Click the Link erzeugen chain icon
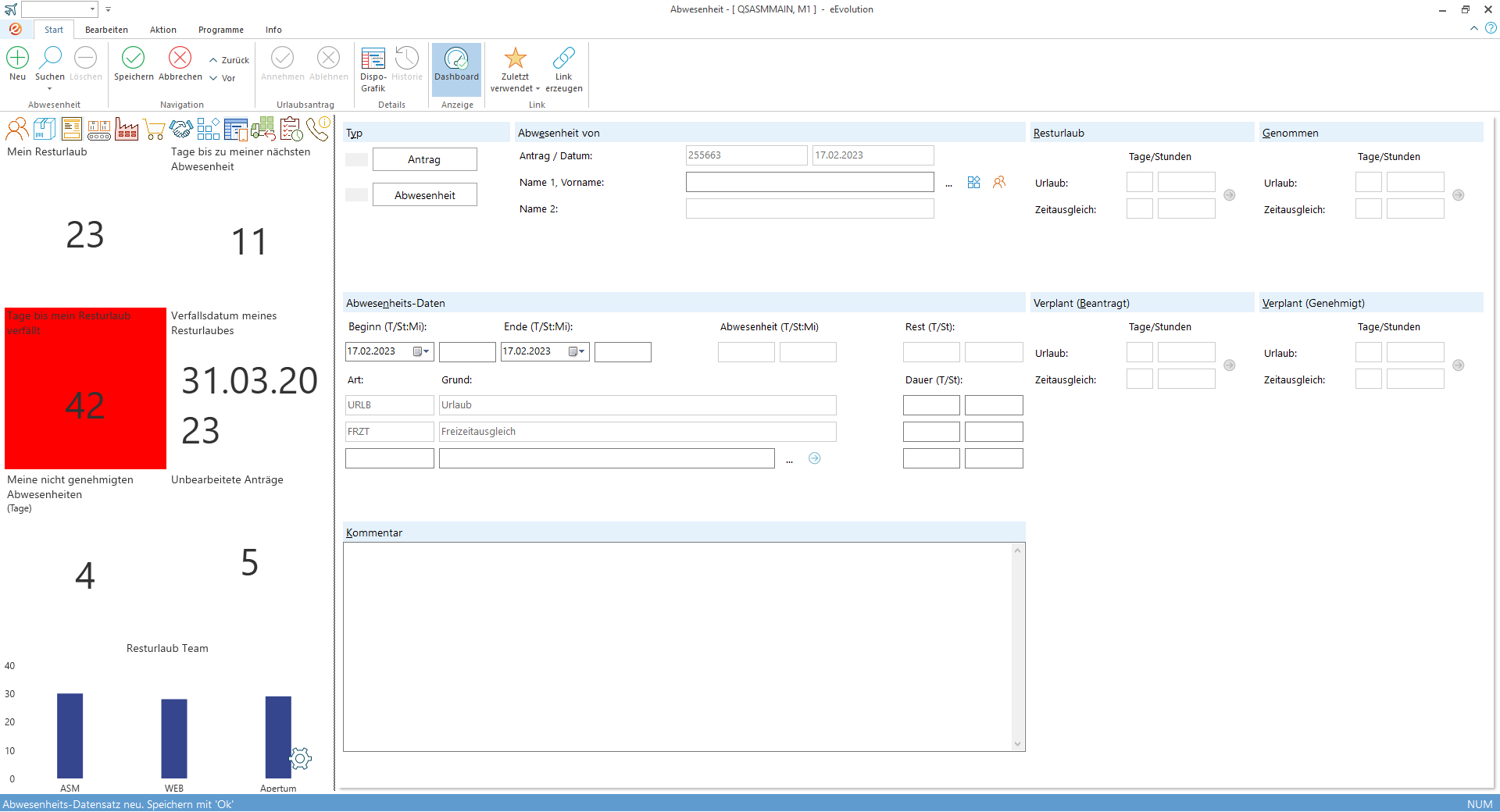The width and height of the screenshot is (1500, 812). [x=563, y=59]
